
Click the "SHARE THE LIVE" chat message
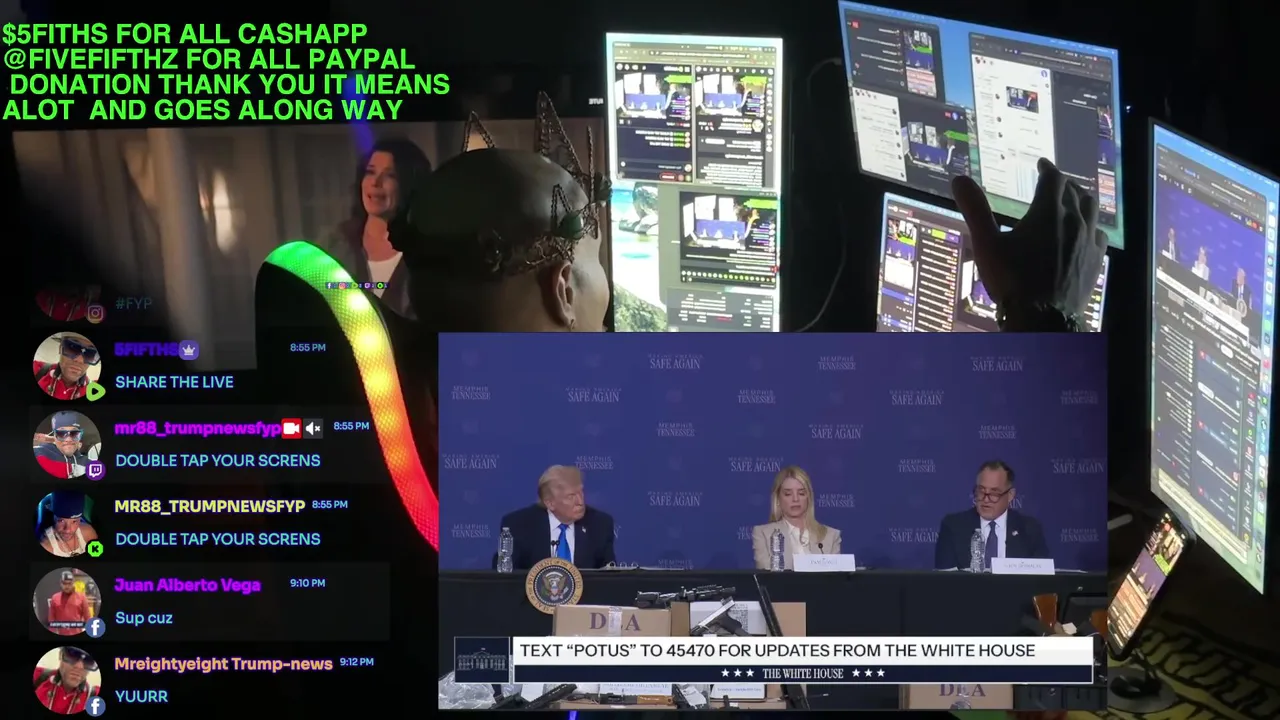pyautogui.click(x=174, y=382)
